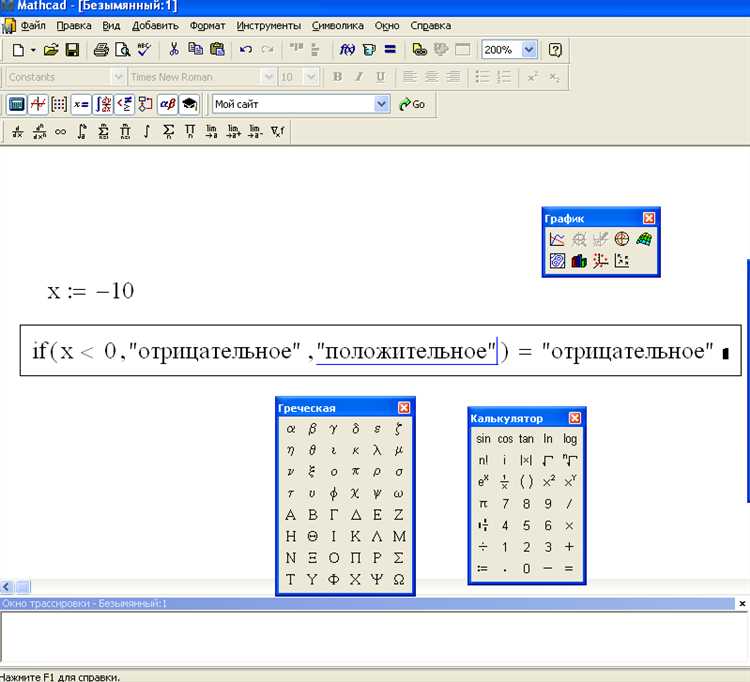Open the Формат menu
750x682 pixels.
tap(207, 26)
